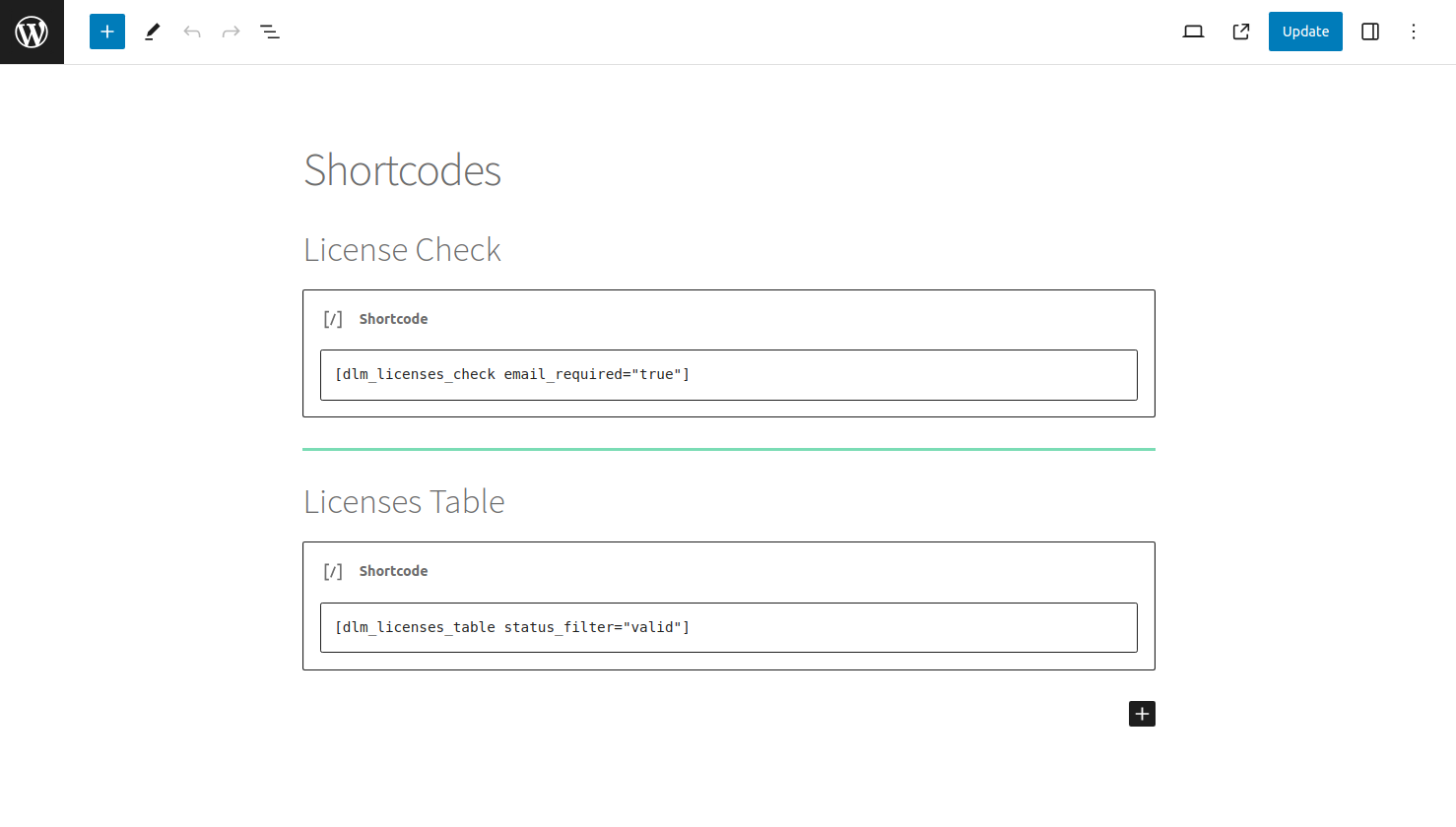This screenshot has width=1456, height=827.
Task: Open the Document Overview list view
Action: pos(270,32)
